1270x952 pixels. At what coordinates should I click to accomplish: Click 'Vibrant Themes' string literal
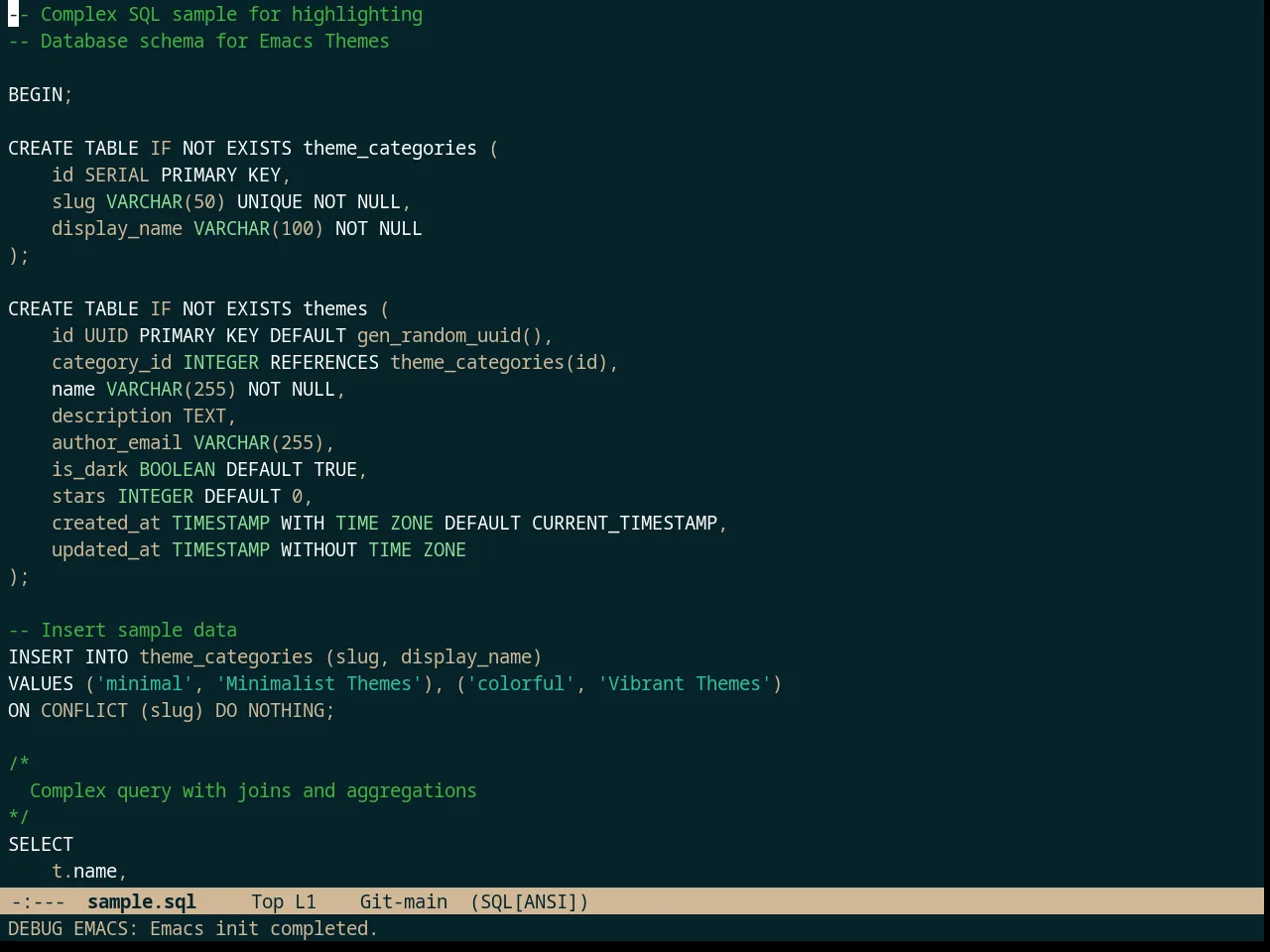pos(685,683)
